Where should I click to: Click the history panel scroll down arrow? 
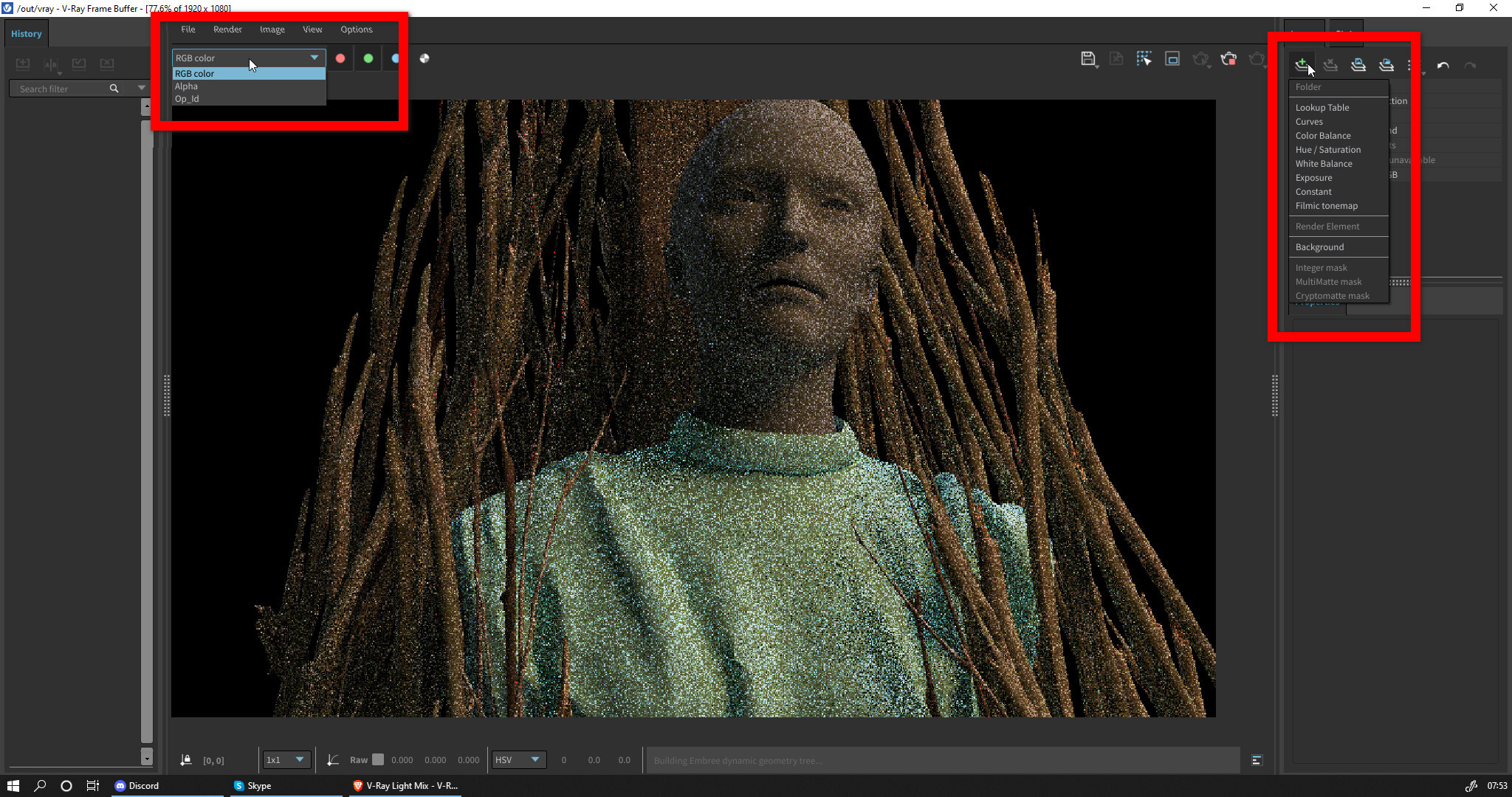(146, 758)
